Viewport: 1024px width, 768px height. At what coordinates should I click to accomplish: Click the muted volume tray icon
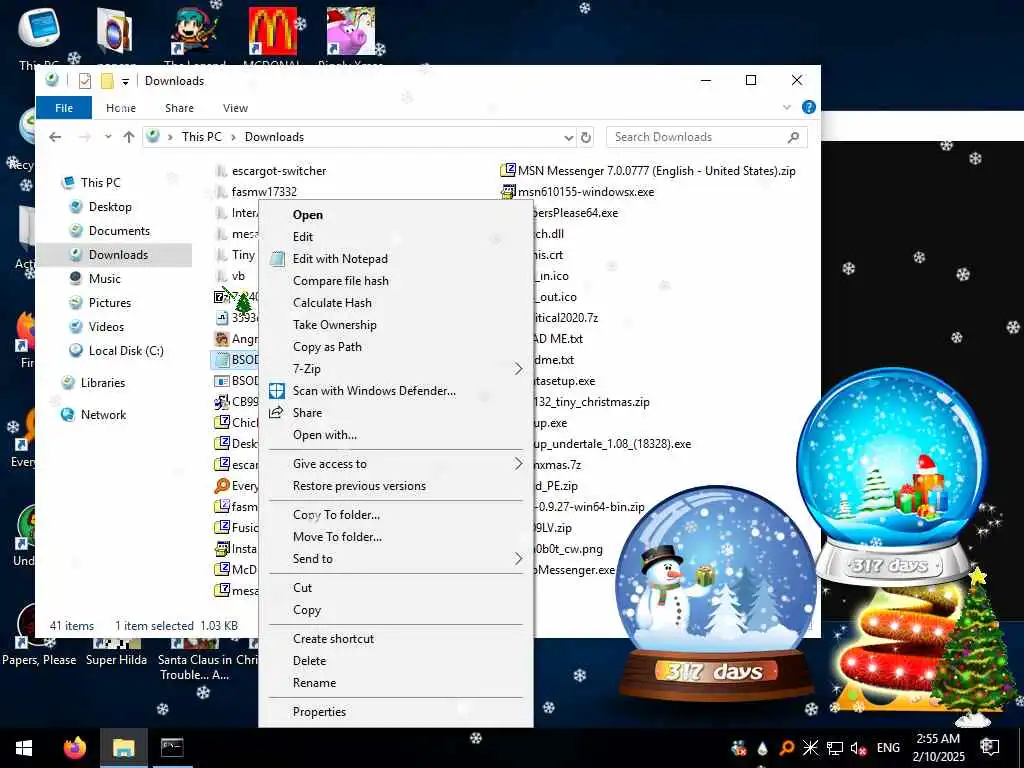858,748
